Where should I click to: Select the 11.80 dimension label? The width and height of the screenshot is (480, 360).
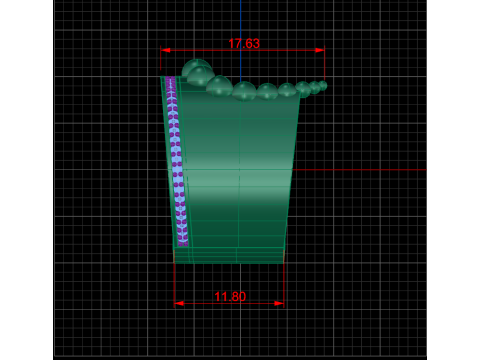tap(230, 296)
